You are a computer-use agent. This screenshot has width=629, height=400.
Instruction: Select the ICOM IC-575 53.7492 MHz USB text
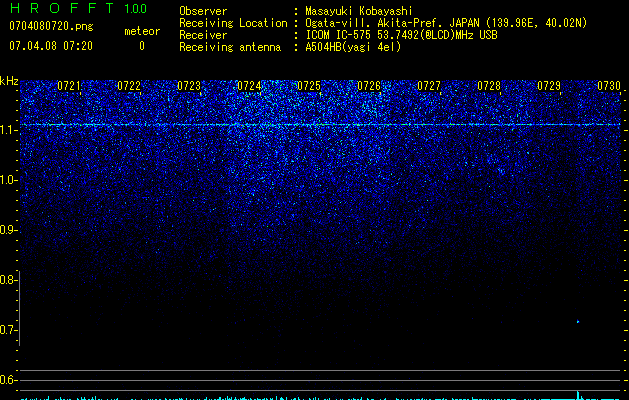click(x=401, y=35)
